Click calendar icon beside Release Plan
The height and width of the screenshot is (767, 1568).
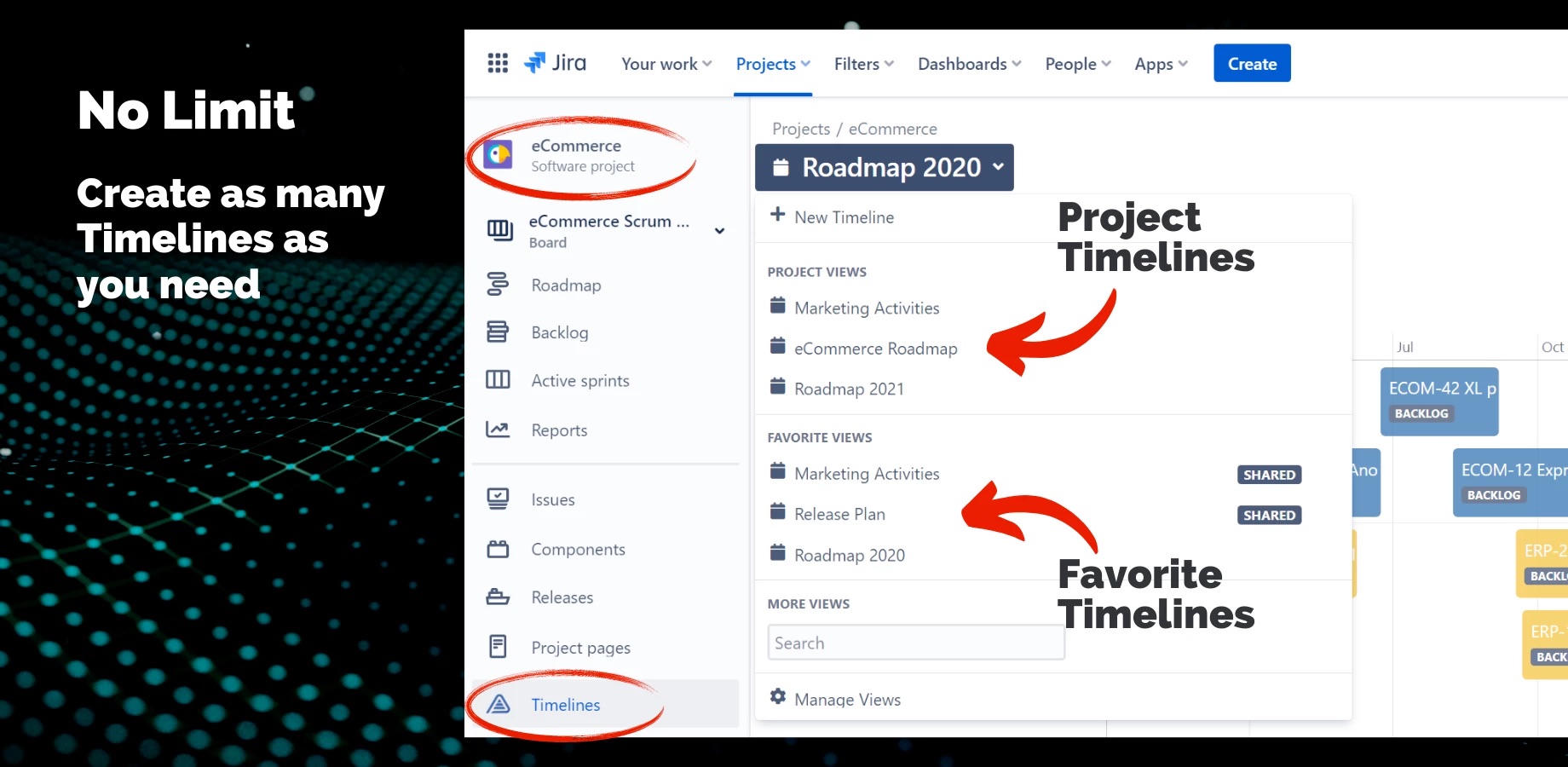[x=777, y=511]
